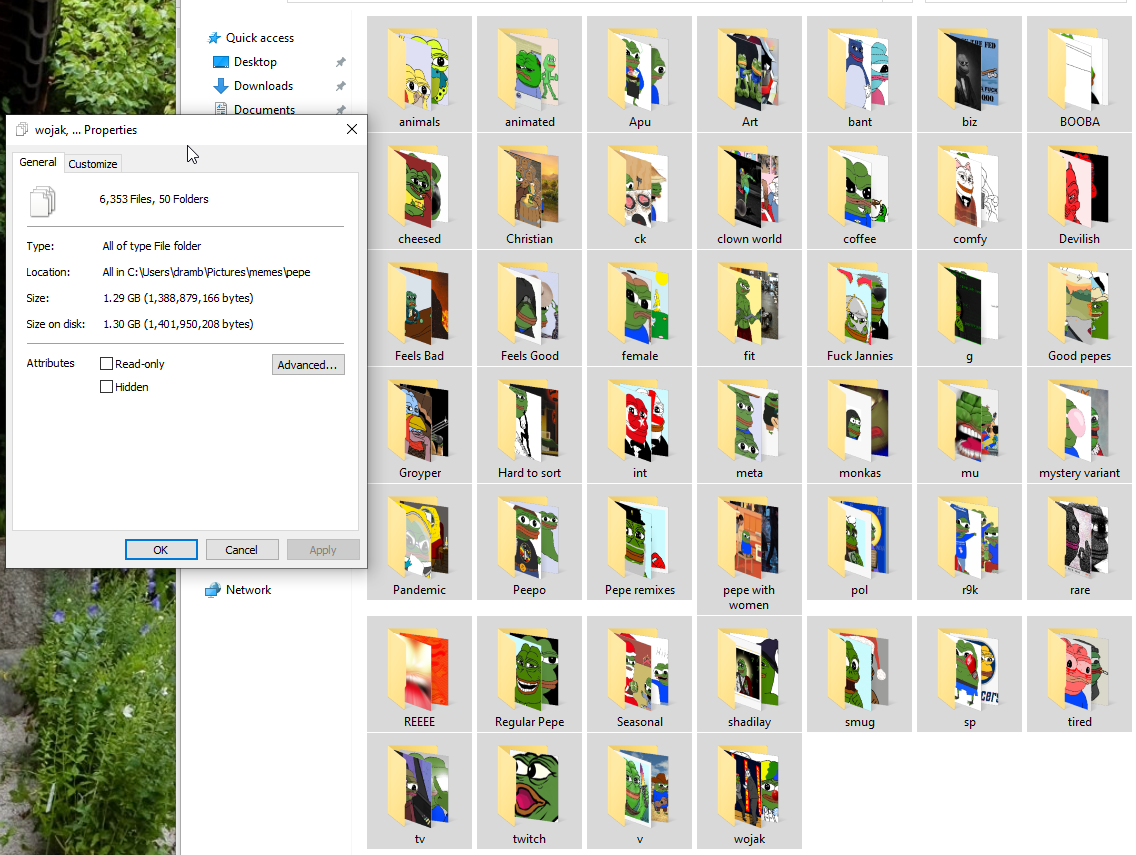This screenshot has width=1136, height=855.
Task: Select the Apu folder
Action: pyautogui.click(x=639, y=74)
